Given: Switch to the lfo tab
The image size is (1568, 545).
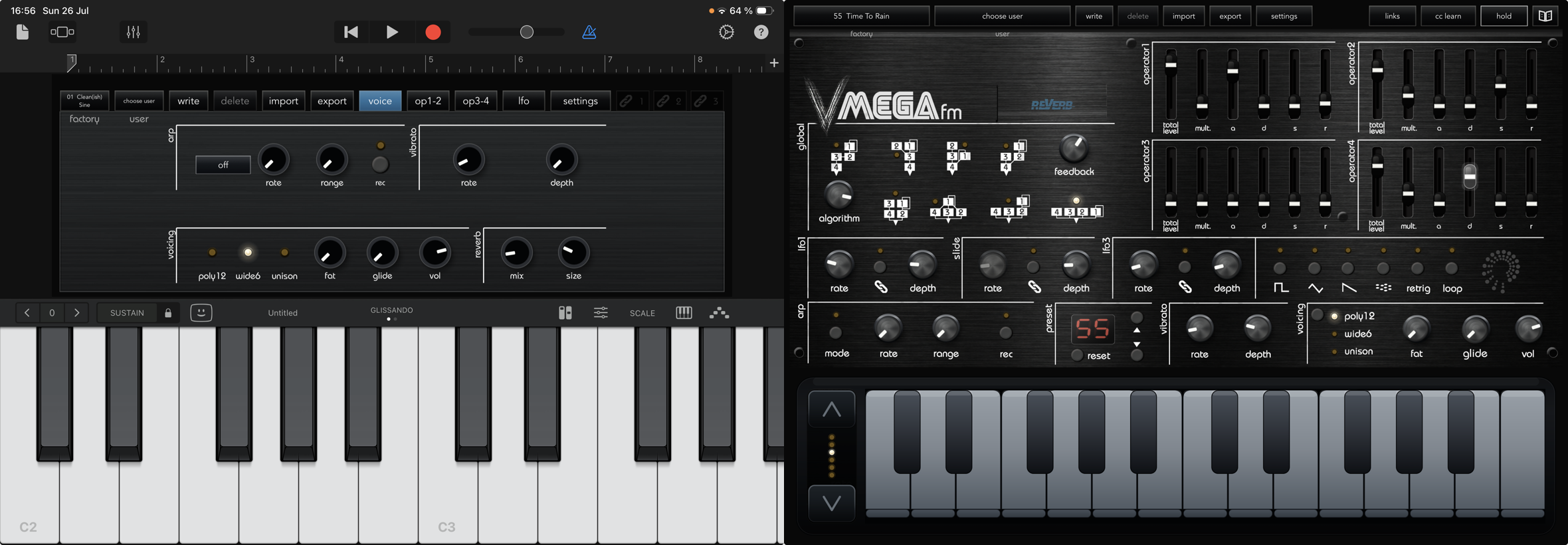Looking at the screenshot, I should [524, 100].
